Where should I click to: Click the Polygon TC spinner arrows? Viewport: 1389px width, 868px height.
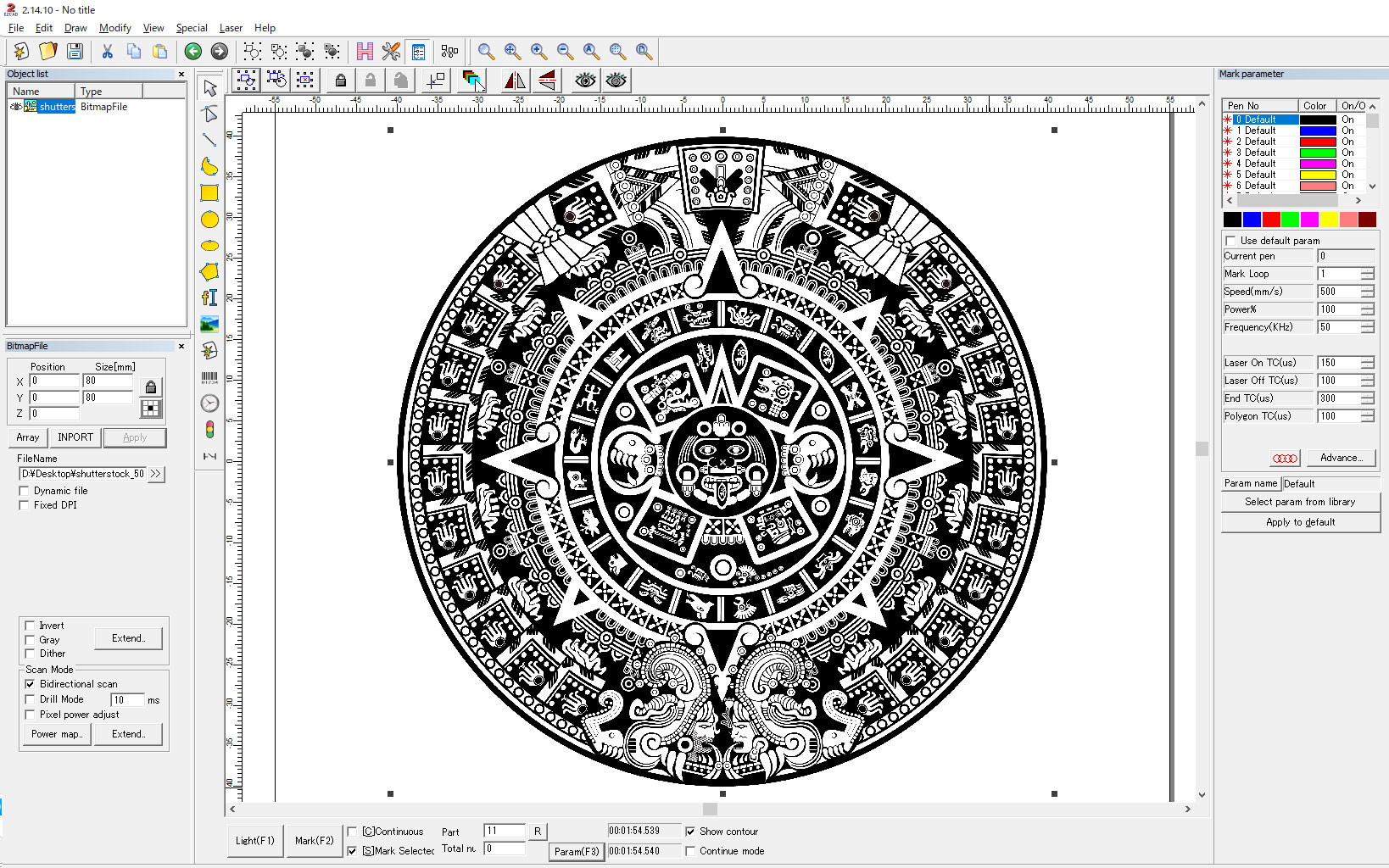click(1367, 416)
